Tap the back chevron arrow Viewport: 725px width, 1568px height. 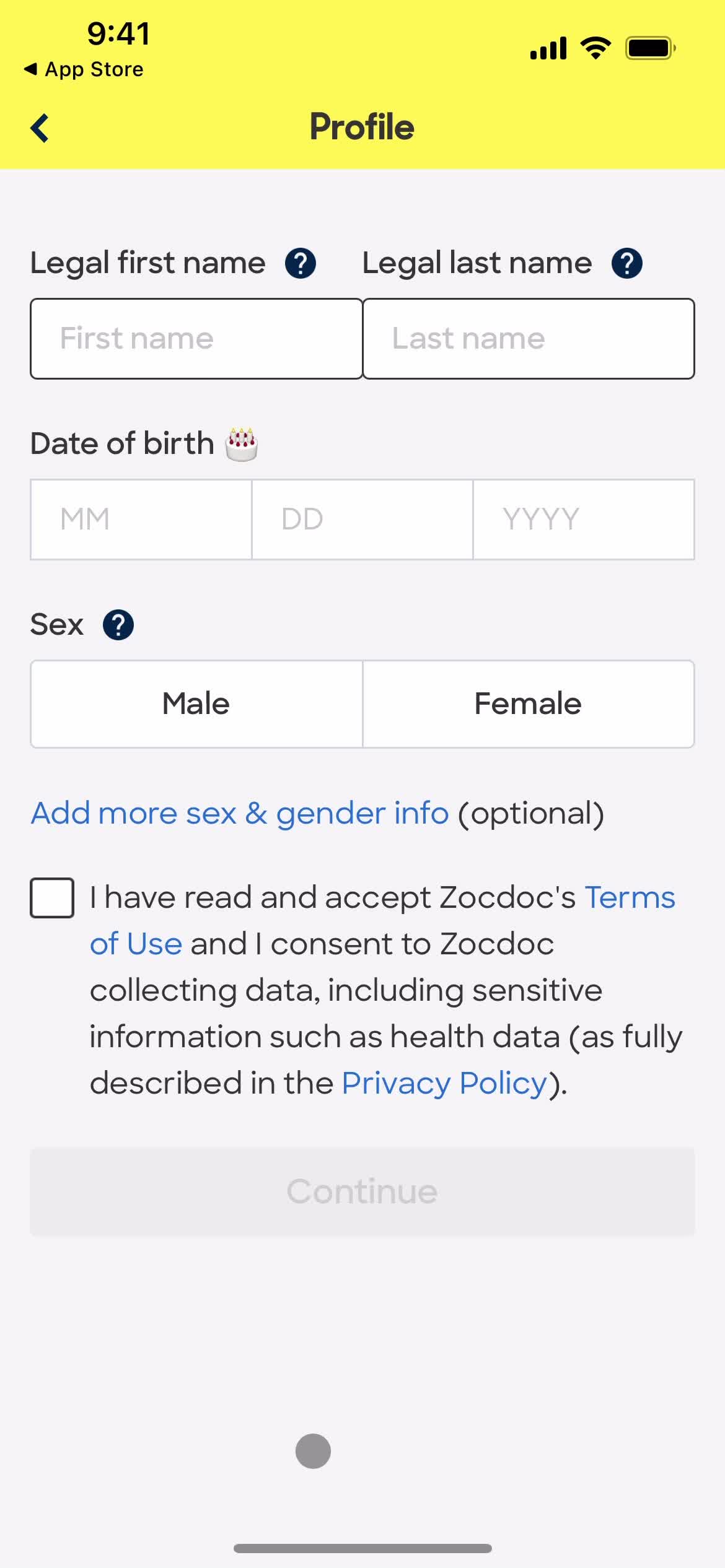40,128
